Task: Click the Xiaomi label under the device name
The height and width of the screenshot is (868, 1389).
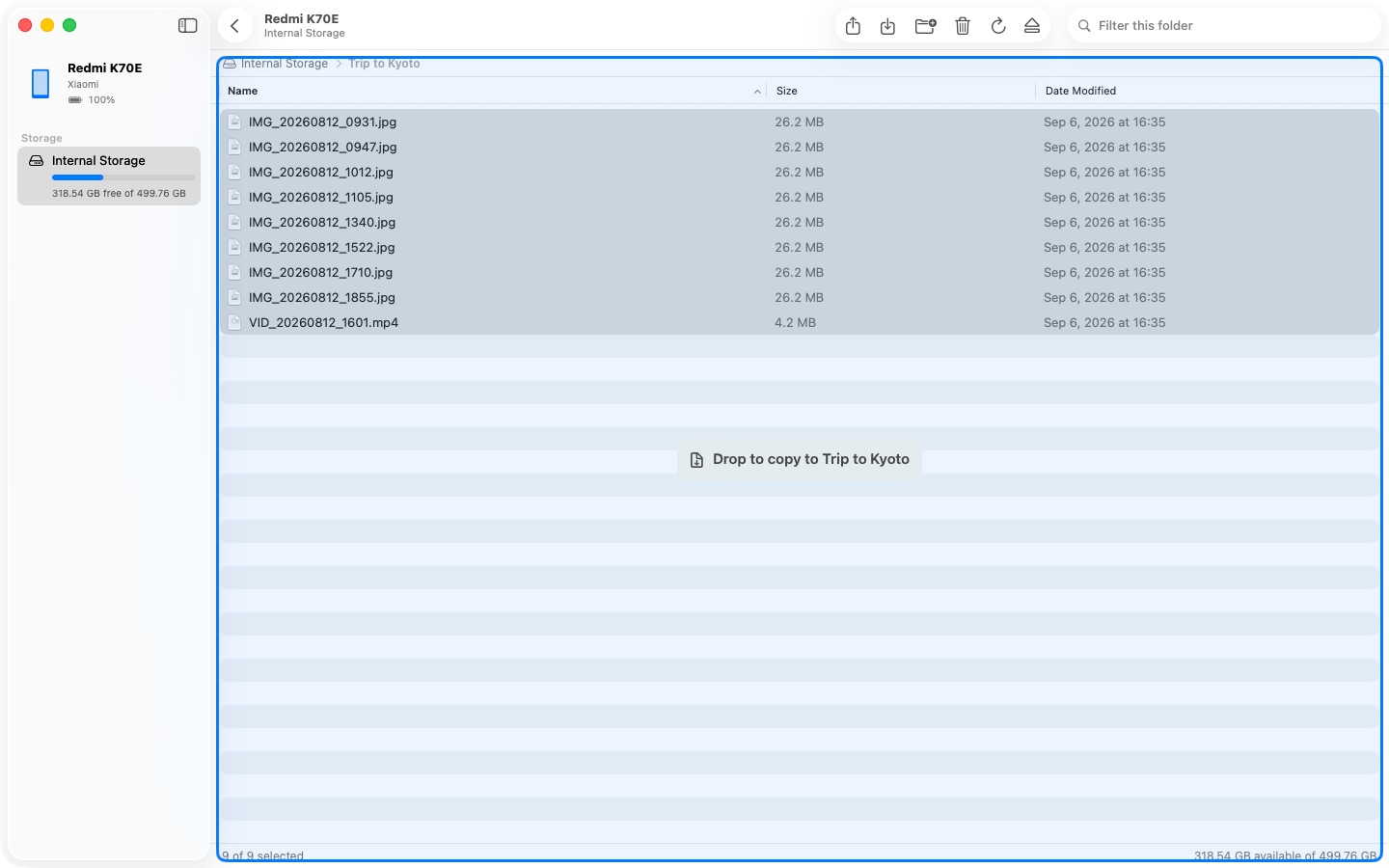Action: click(x=83, y=85)
